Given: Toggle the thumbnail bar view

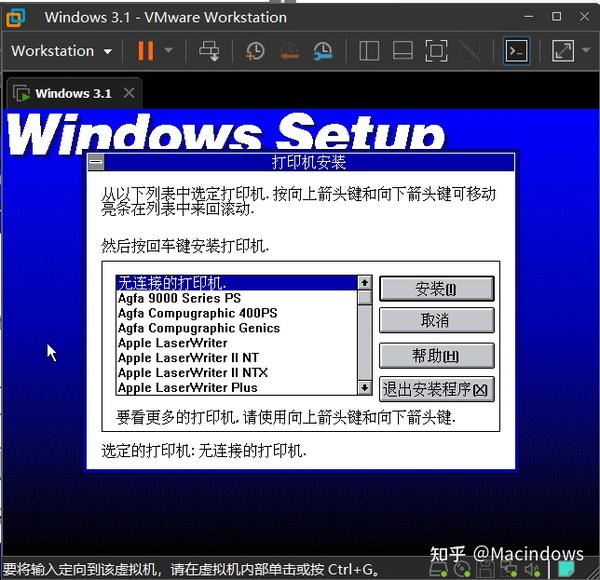Looking at the screenshot, I should point(403,51).
